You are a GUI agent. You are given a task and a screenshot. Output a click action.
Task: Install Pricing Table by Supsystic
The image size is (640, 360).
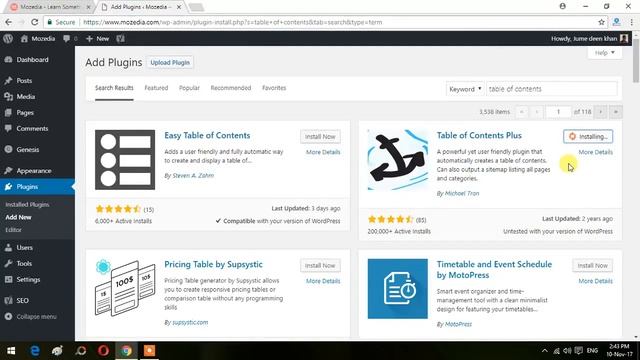320,266
